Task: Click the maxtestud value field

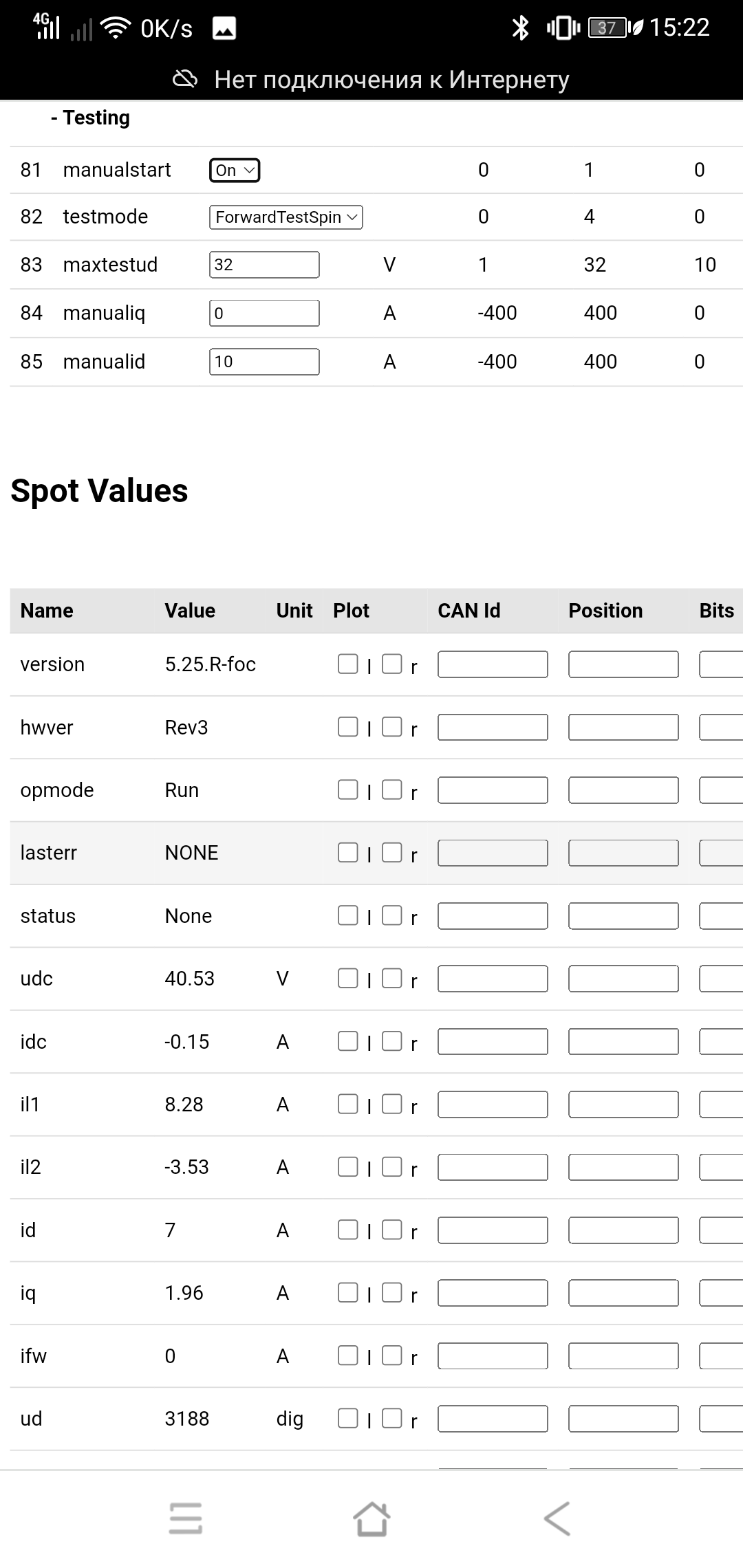Action: [x=264, y=265]
